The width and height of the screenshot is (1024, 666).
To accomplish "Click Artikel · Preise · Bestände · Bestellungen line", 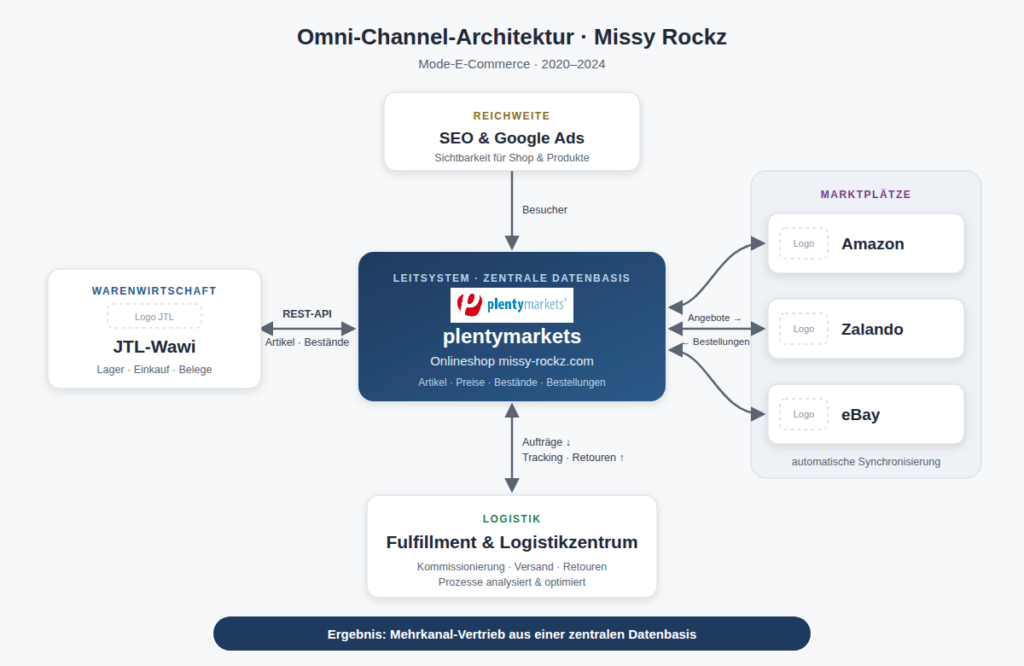I will click(511, 383).
